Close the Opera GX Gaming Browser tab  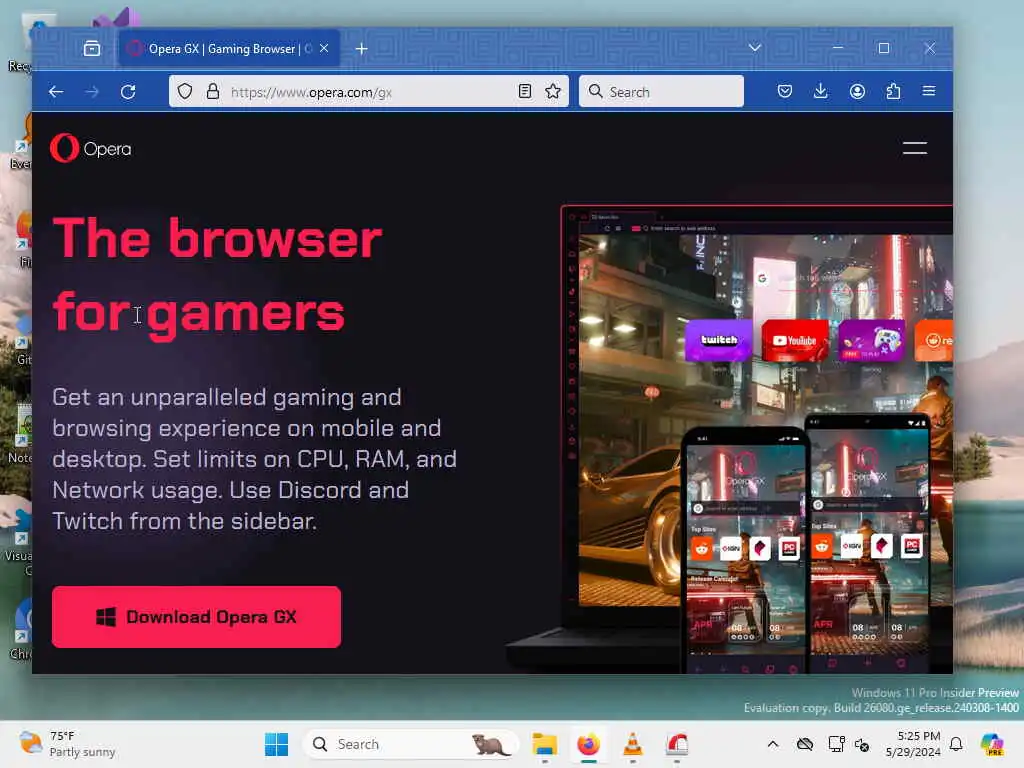[324, 48]
